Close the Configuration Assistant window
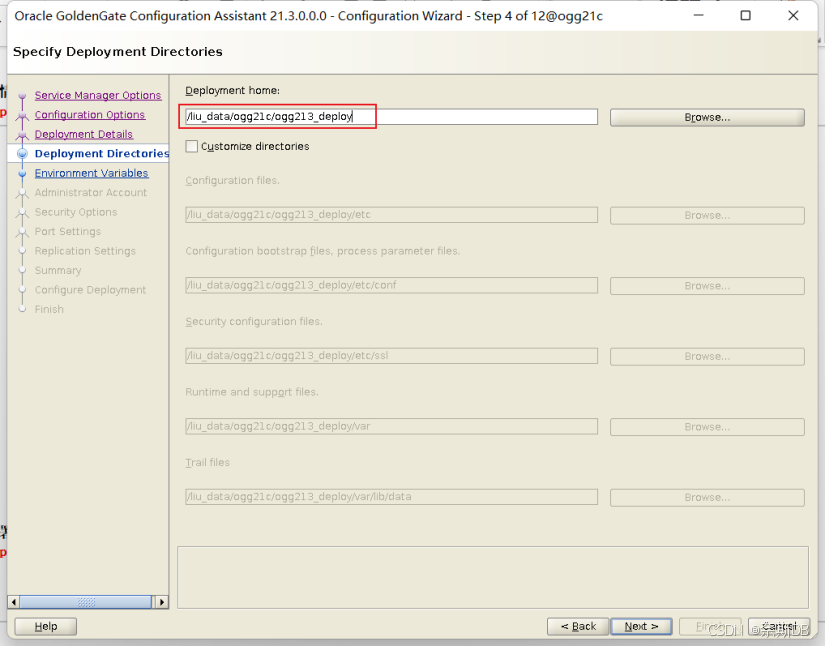Screen dimensions: 825x646 point(793,16)
